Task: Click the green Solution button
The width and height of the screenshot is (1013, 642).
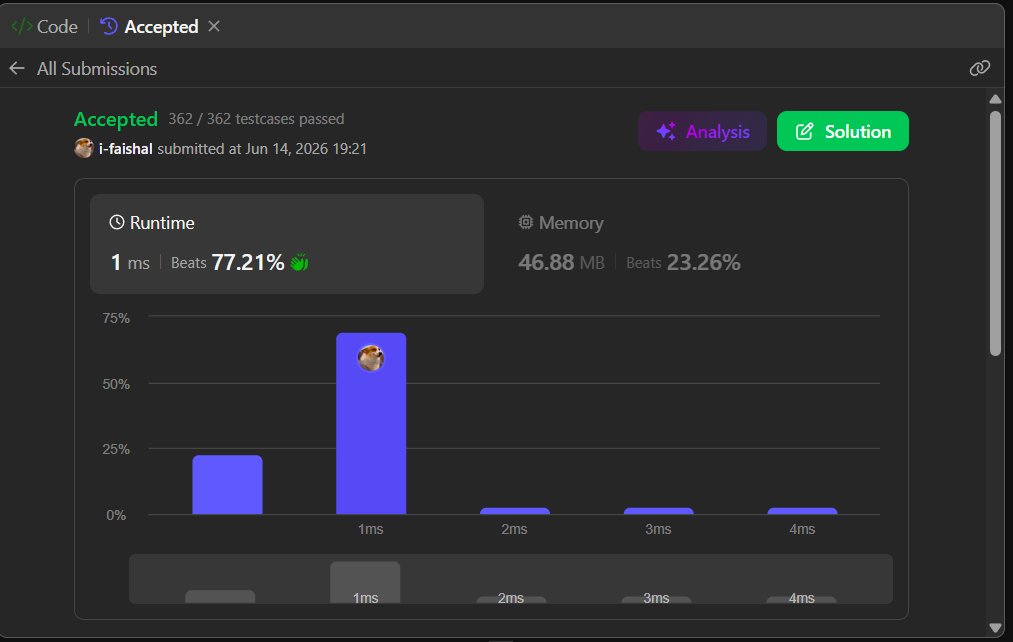Action: 842,131
